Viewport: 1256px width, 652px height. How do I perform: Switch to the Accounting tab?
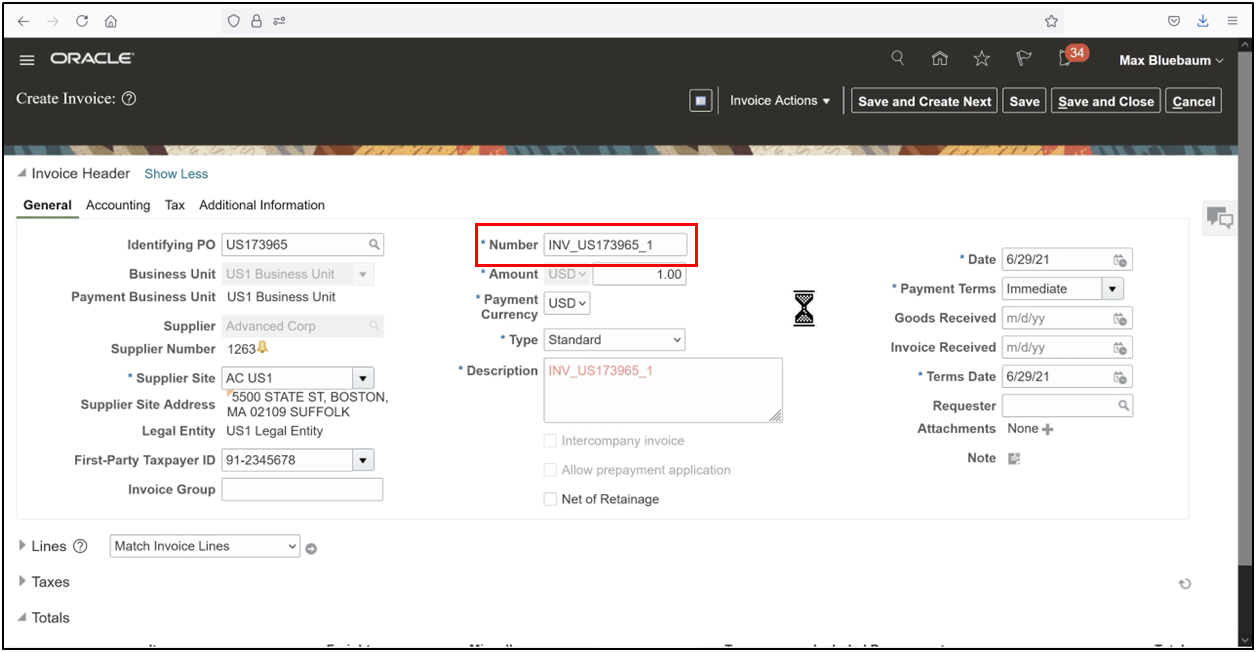tap(117, 205)
